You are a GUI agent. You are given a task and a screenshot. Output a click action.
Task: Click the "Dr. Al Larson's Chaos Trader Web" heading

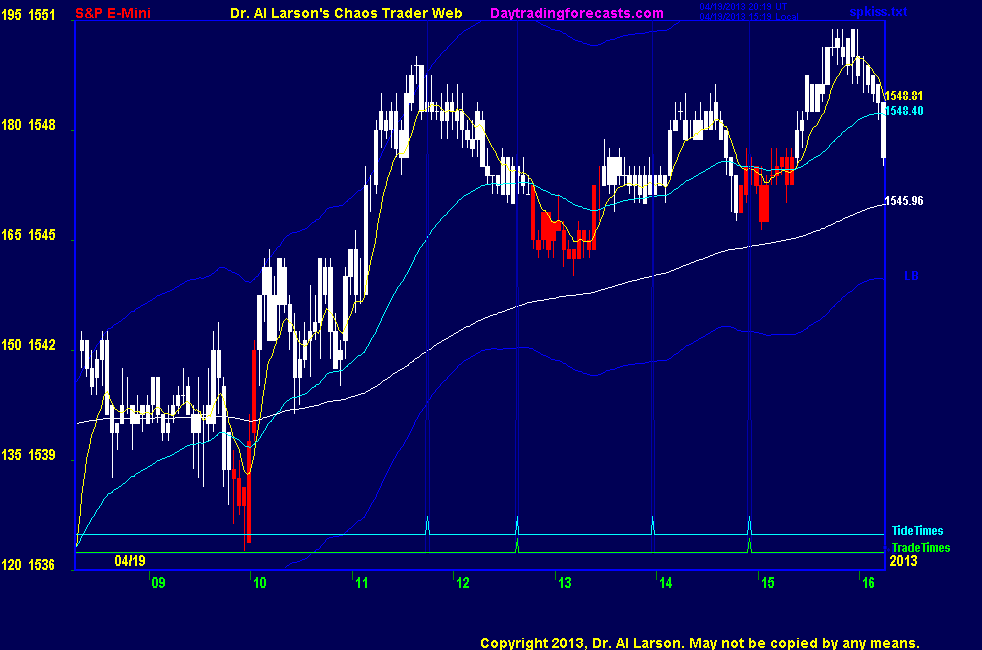(346, 13)
